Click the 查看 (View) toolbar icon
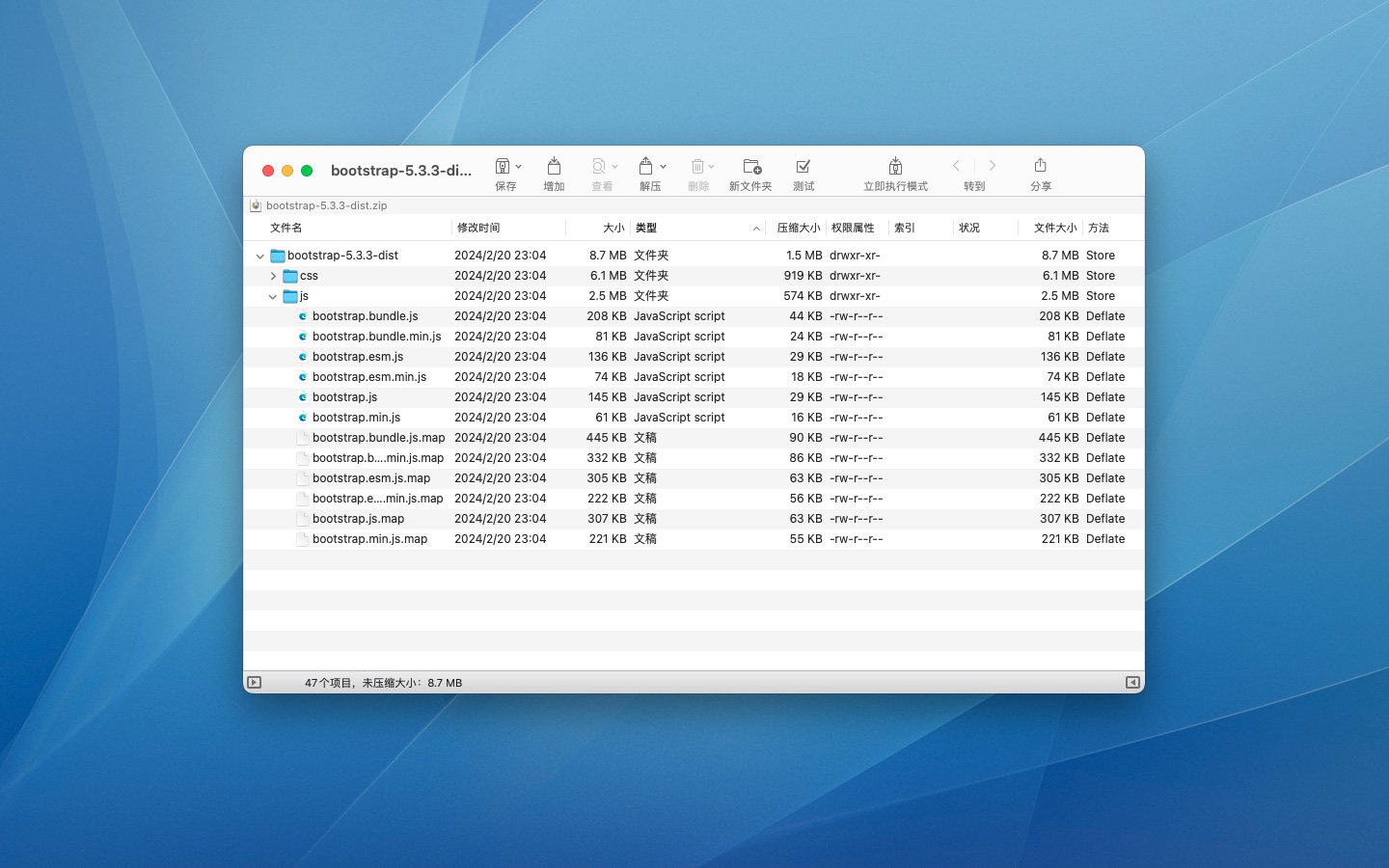Screen dimensions: 1389x868 (x=599, y=166)
